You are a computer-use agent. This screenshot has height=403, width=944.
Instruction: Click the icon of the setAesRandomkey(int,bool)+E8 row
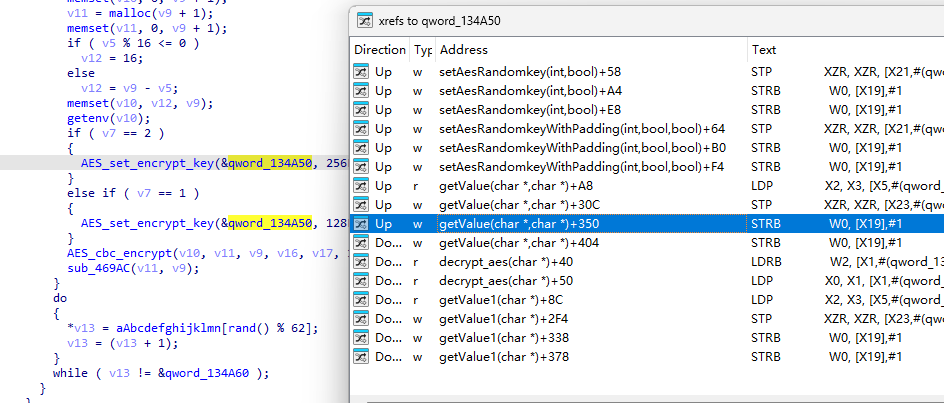pyautogui.click(x=362, y=110)
